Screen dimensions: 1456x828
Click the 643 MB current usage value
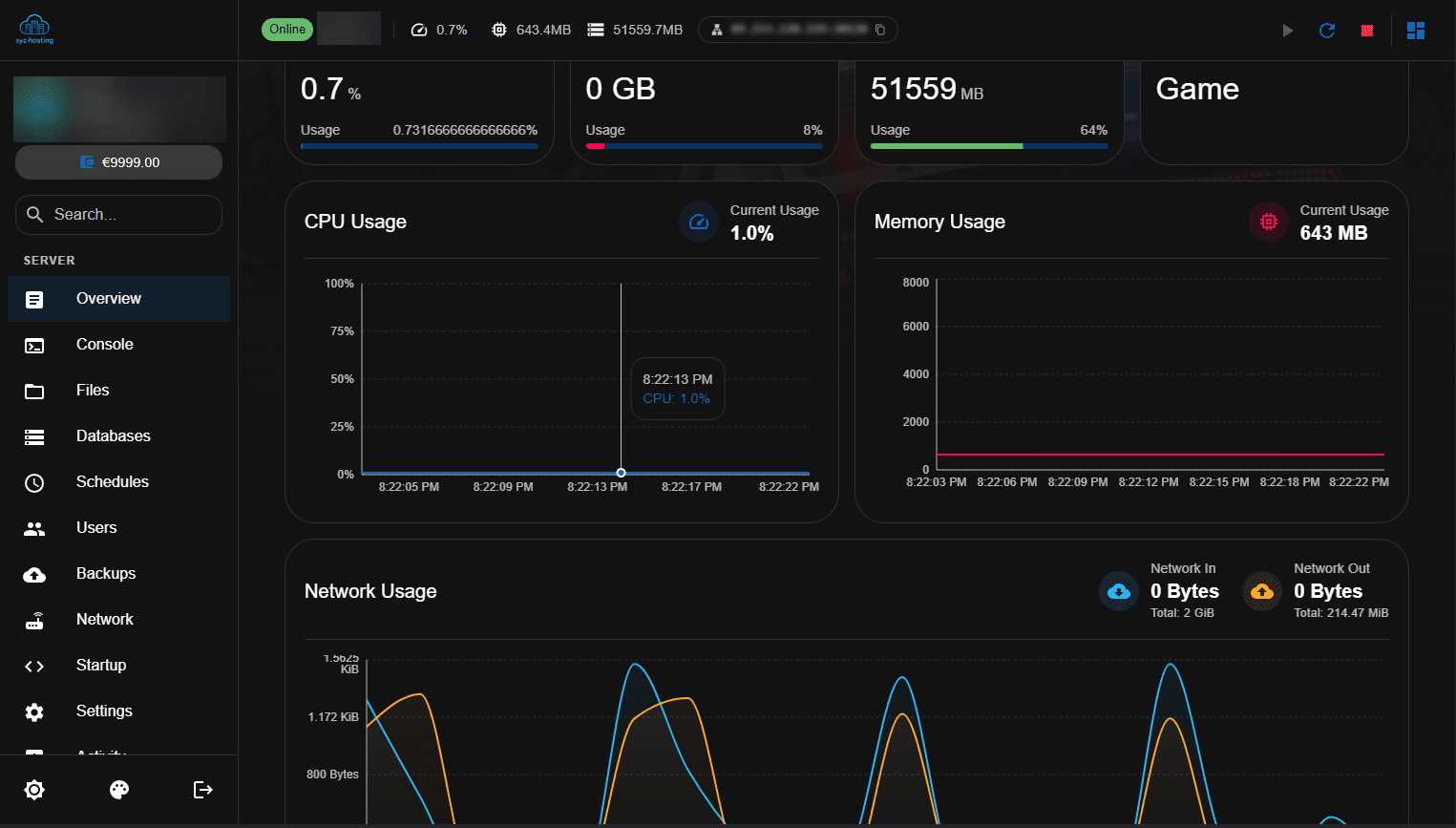click(x=1333, y=233)
